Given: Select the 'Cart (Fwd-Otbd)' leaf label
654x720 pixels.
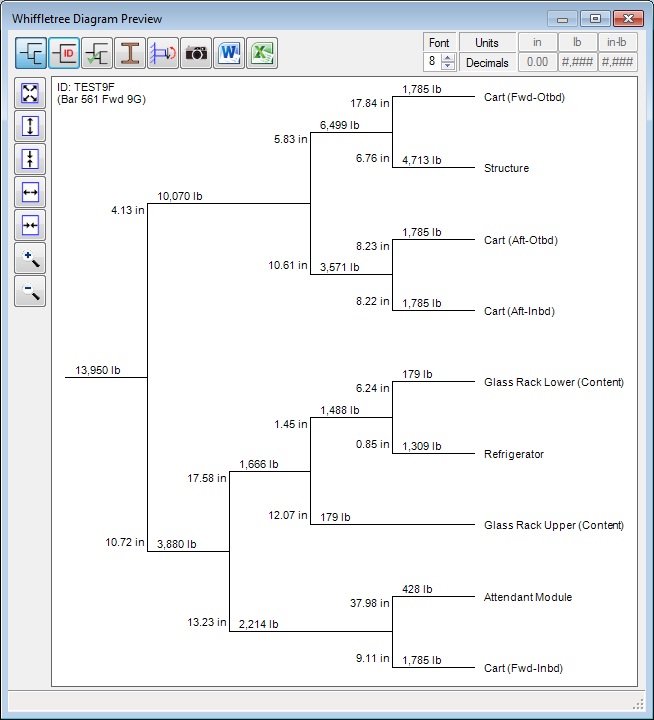Looking at the screenshot, I should 524,97.
